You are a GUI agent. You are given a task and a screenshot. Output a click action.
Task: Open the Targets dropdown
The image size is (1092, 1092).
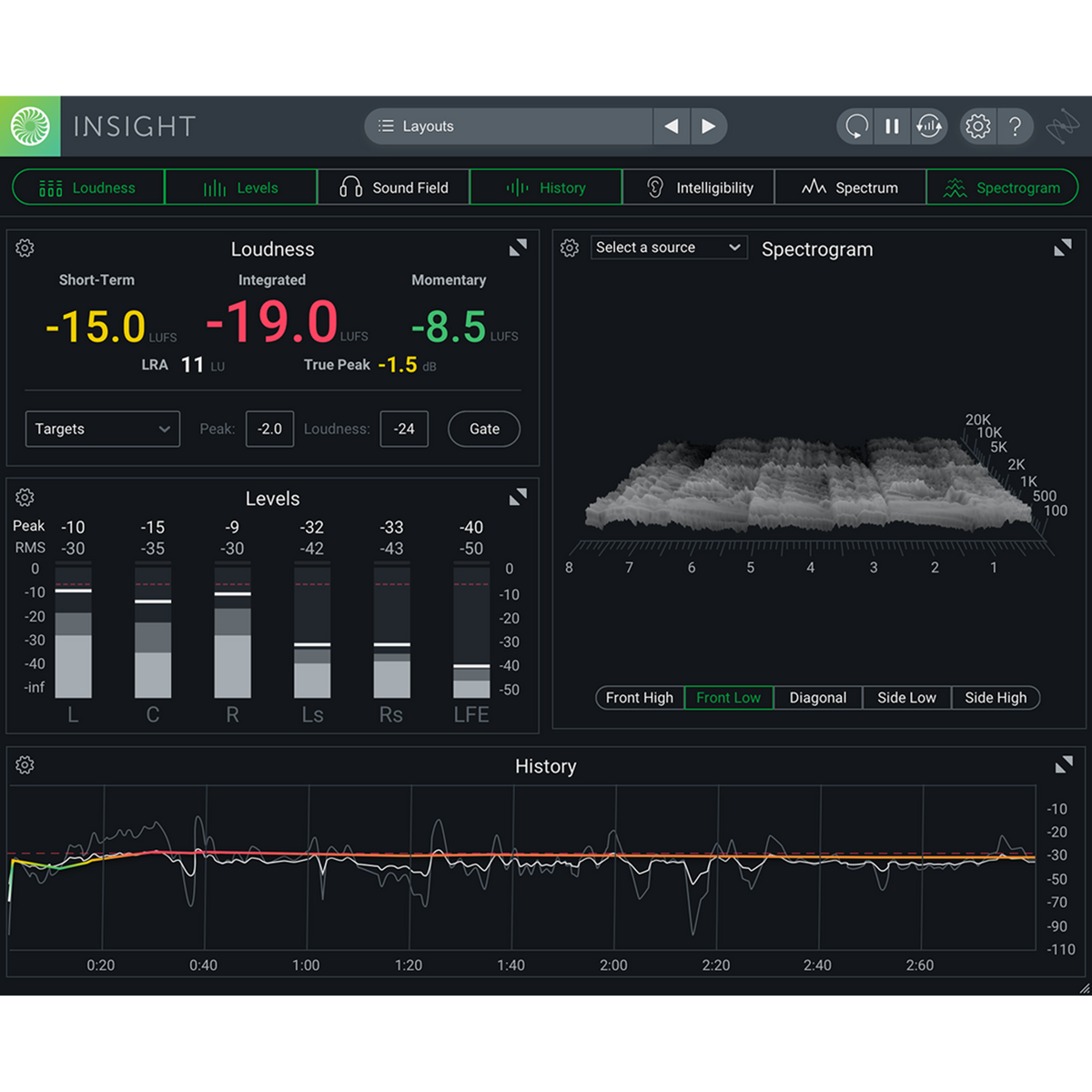(x=103, y=429)
